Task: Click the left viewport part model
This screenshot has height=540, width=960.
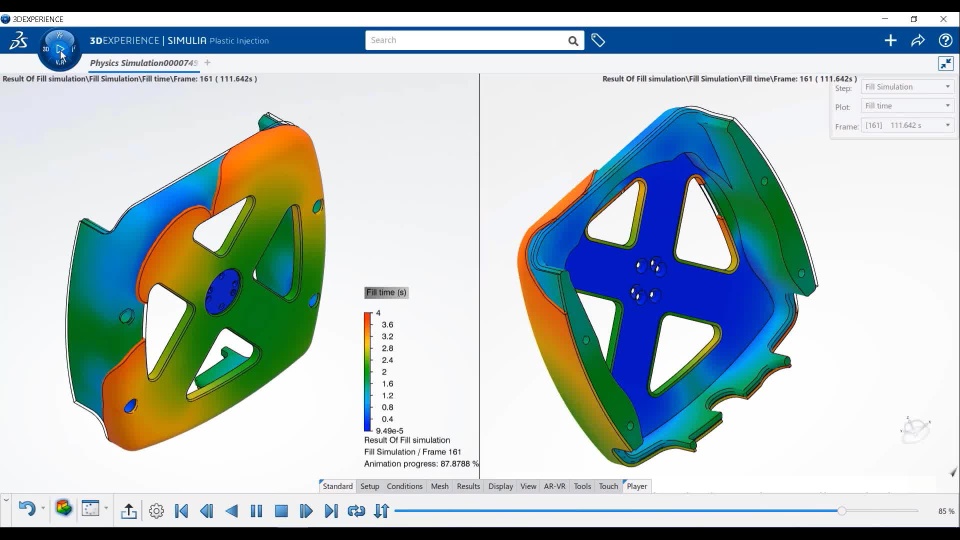Action: pos(196,282)
